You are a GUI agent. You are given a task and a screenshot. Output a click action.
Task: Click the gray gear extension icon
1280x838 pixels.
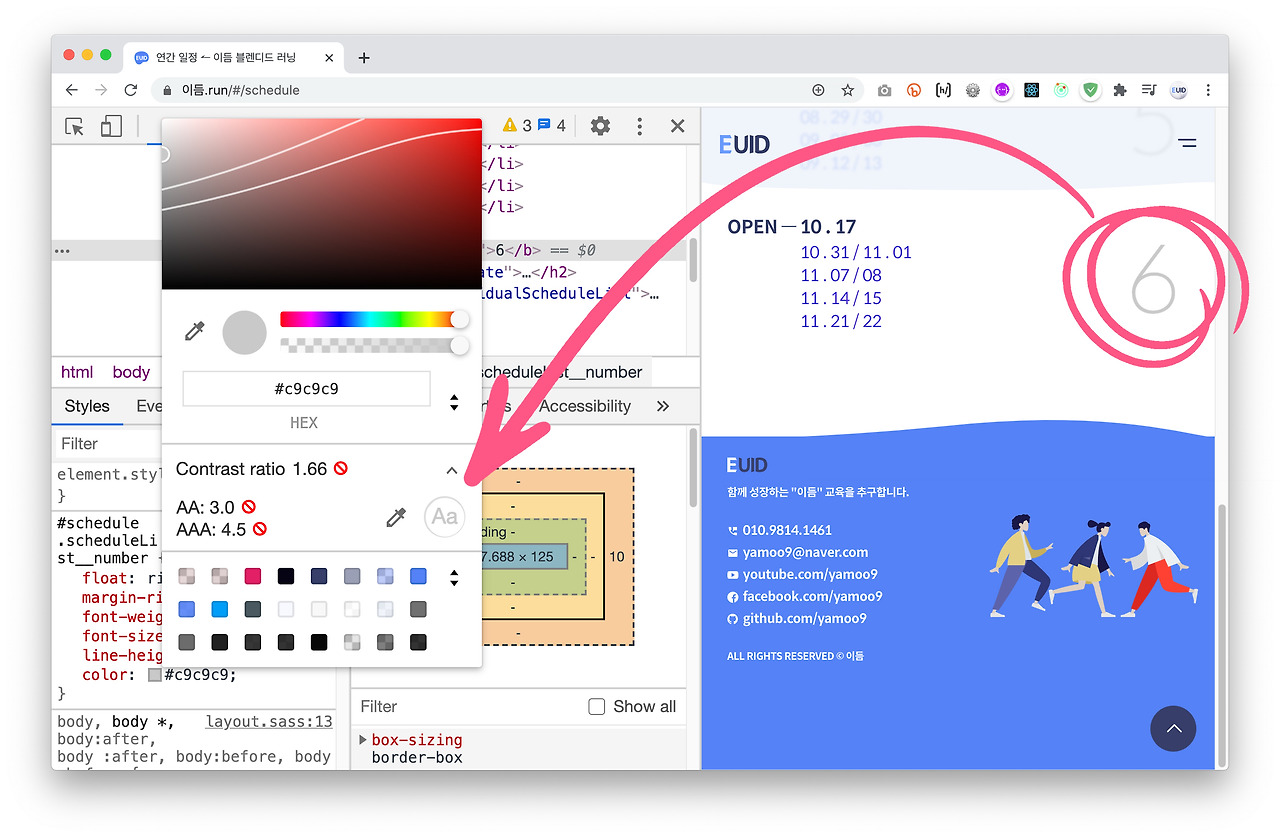pos(972,90)
